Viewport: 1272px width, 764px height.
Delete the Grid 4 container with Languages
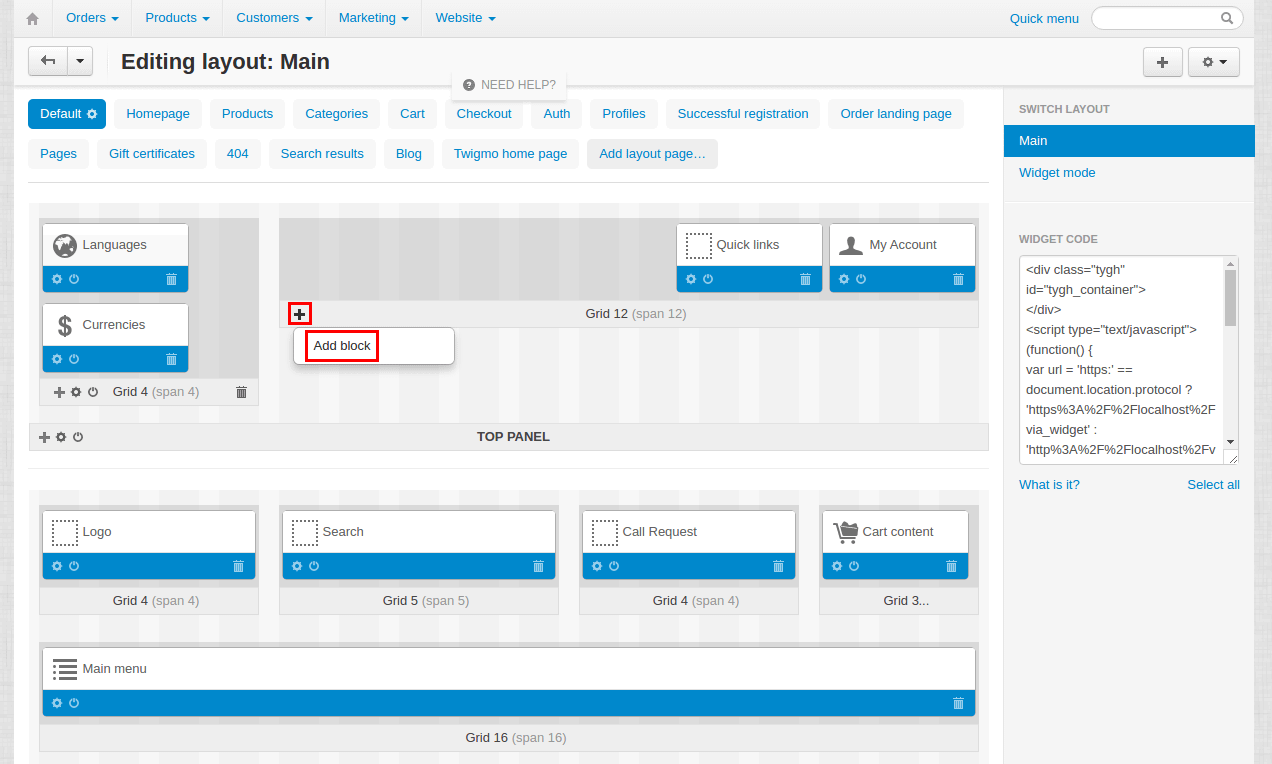point(241,392)
